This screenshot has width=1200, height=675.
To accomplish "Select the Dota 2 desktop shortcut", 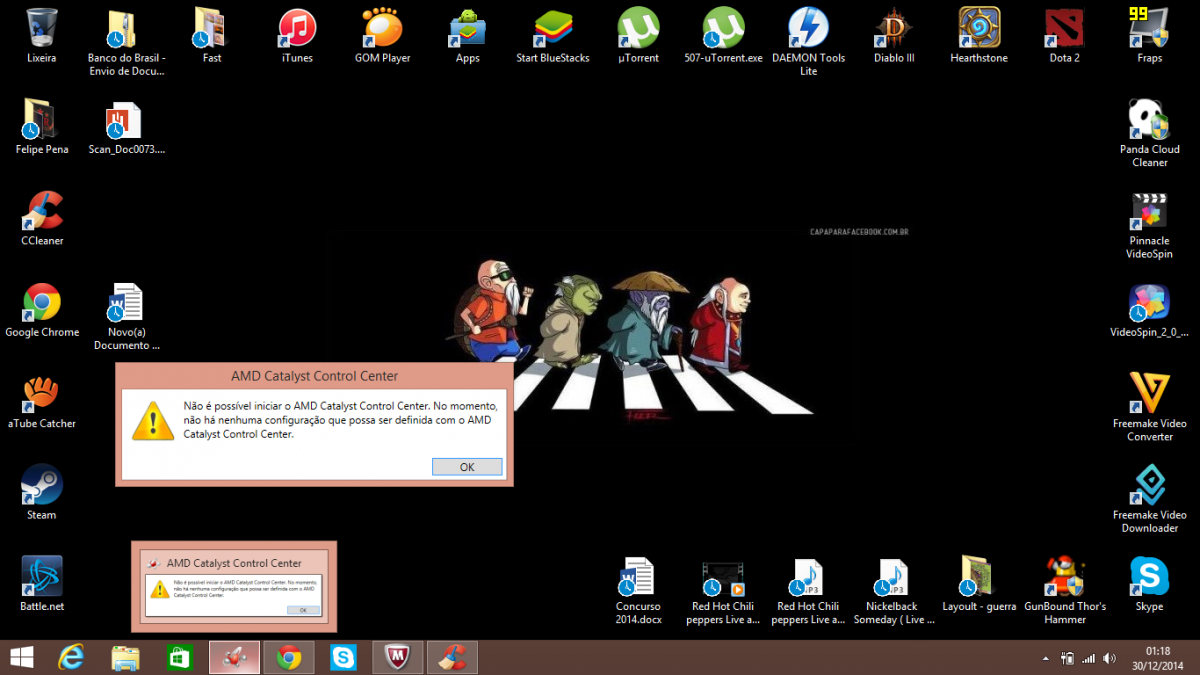I will pos(1064,35).
